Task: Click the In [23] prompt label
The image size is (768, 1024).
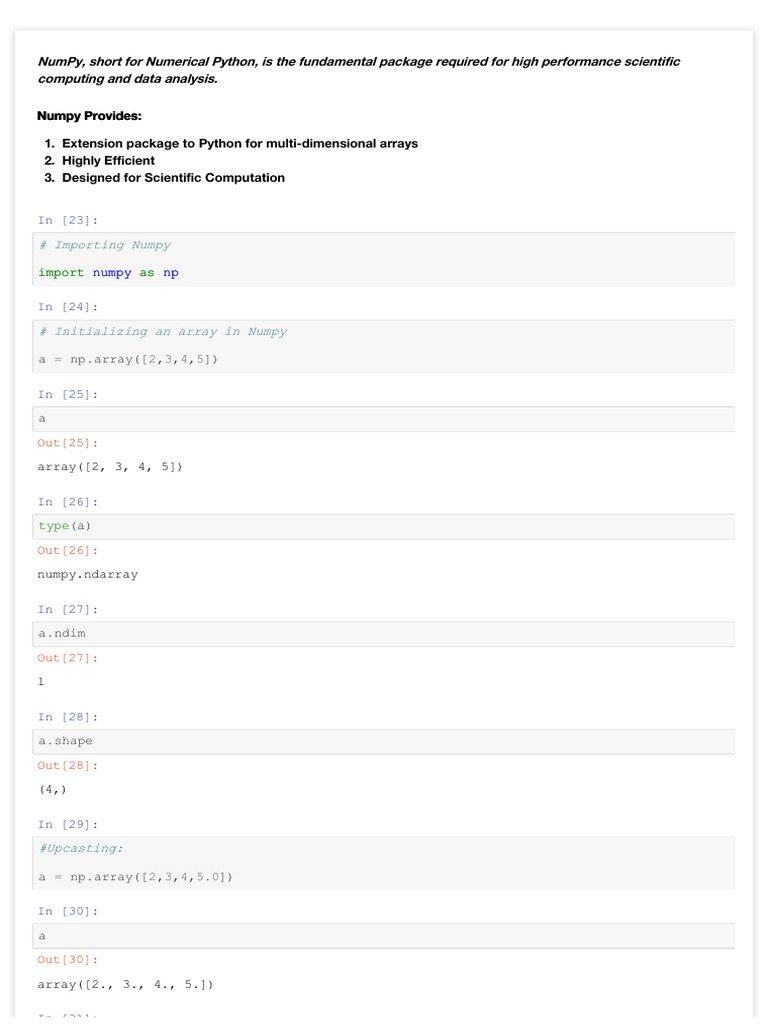Action: pos(68,220)
